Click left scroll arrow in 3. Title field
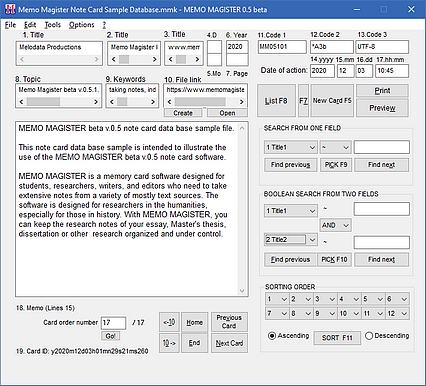 coord(170,59)
